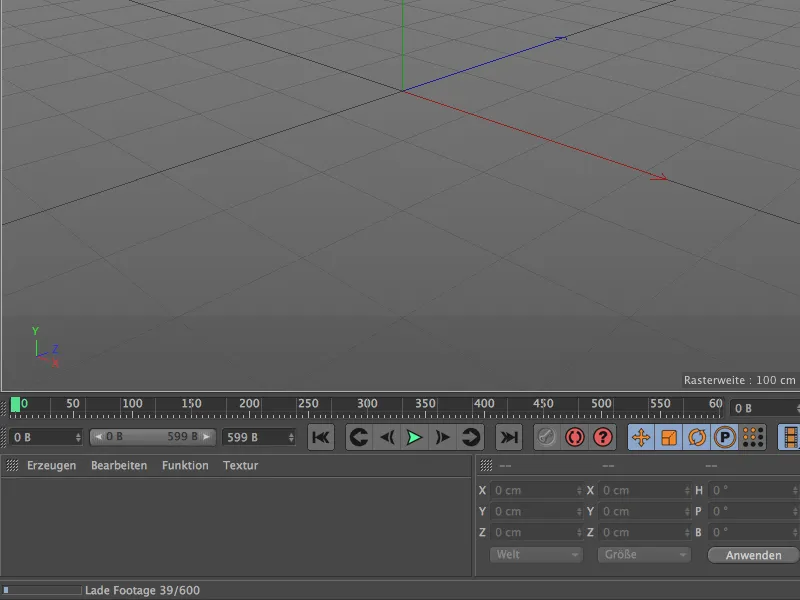Open the Textur menu
The image size is (800, 600).
240,466
